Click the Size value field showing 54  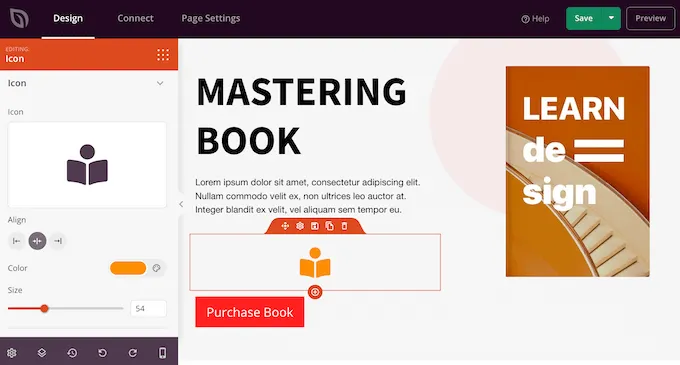click(148, 309)
